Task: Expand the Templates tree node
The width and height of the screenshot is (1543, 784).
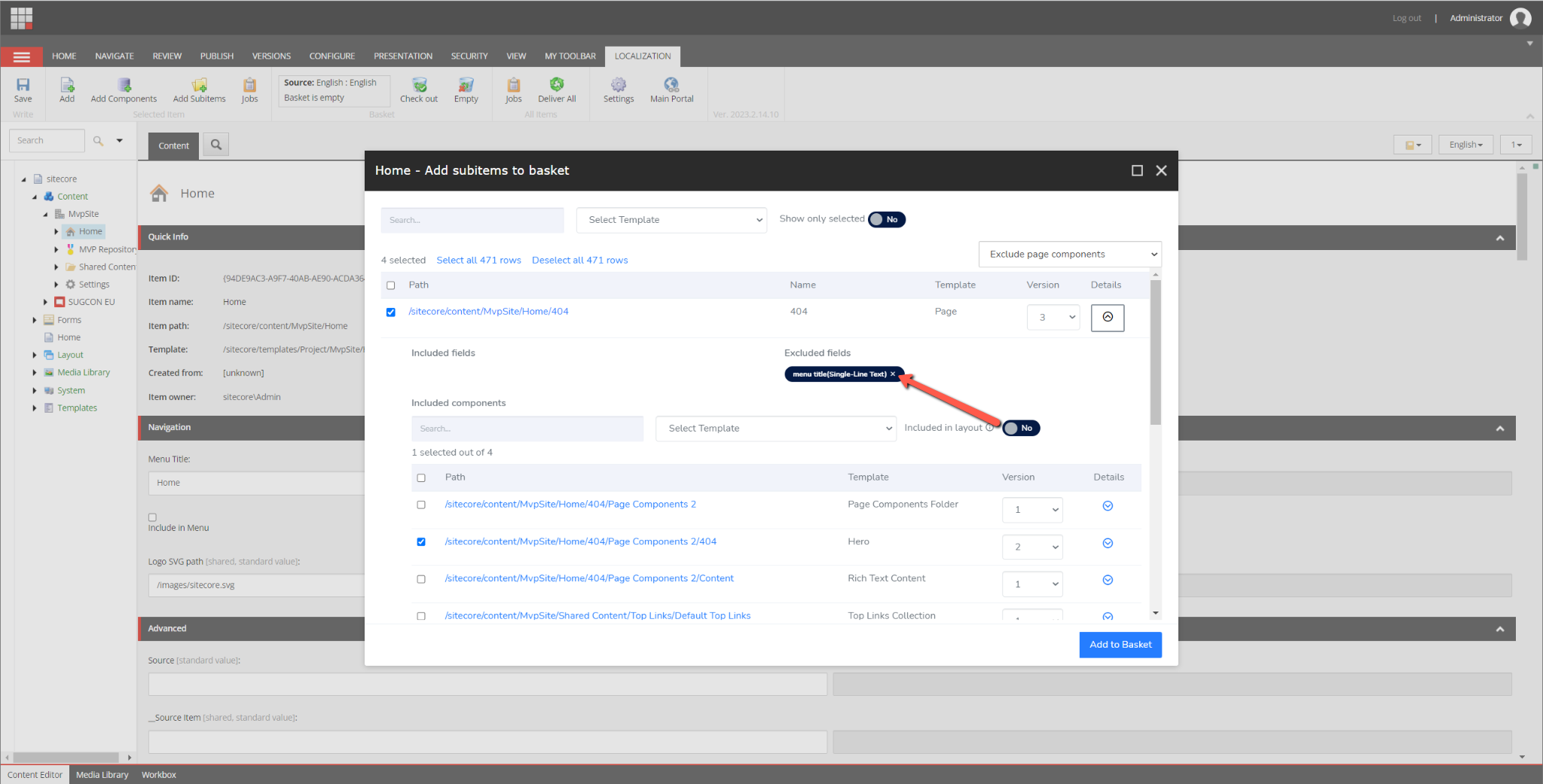Action: (35, 408)
